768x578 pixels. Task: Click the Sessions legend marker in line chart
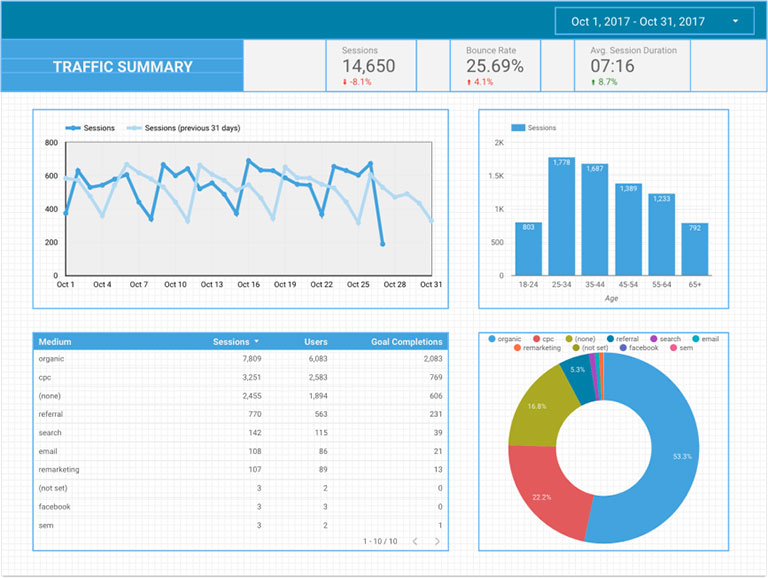tap(73, 128)
